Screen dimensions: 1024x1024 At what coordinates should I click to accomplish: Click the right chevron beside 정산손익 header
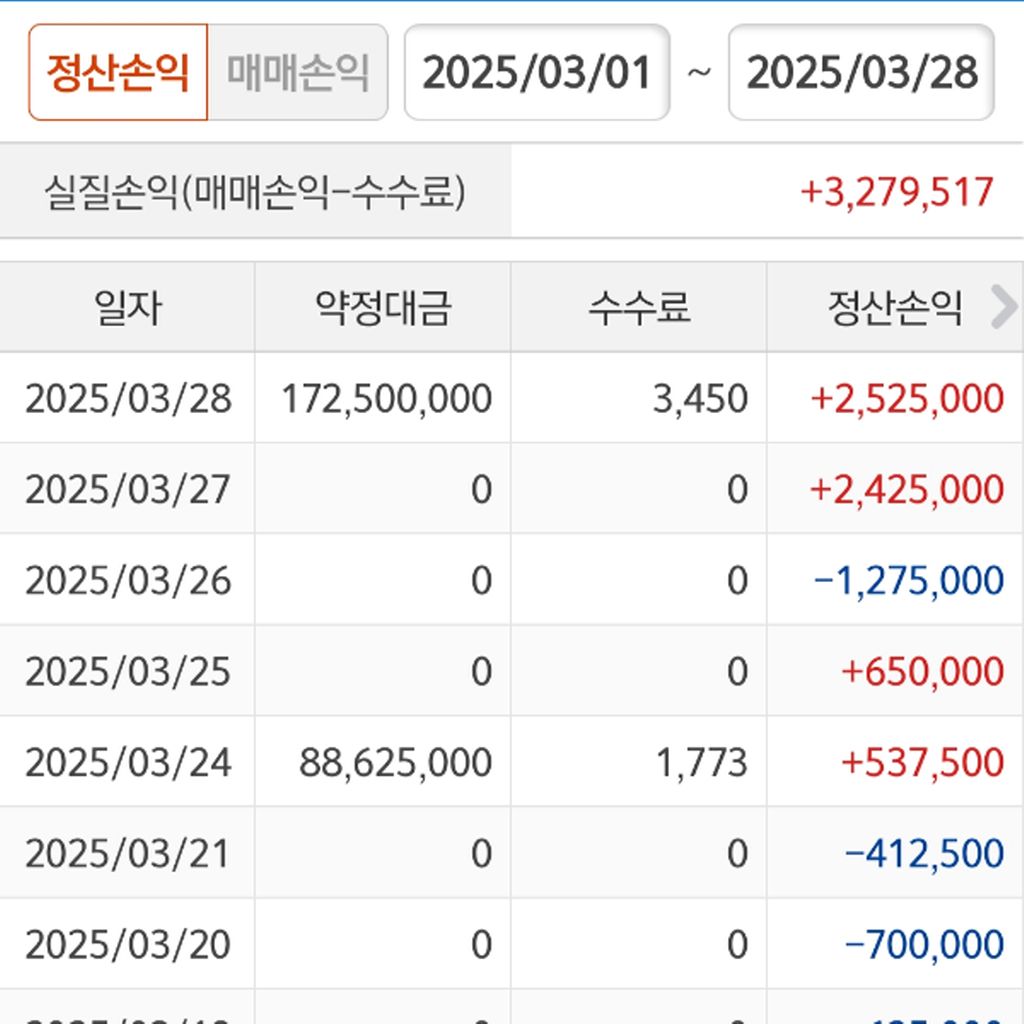[x=1002, y=308]
